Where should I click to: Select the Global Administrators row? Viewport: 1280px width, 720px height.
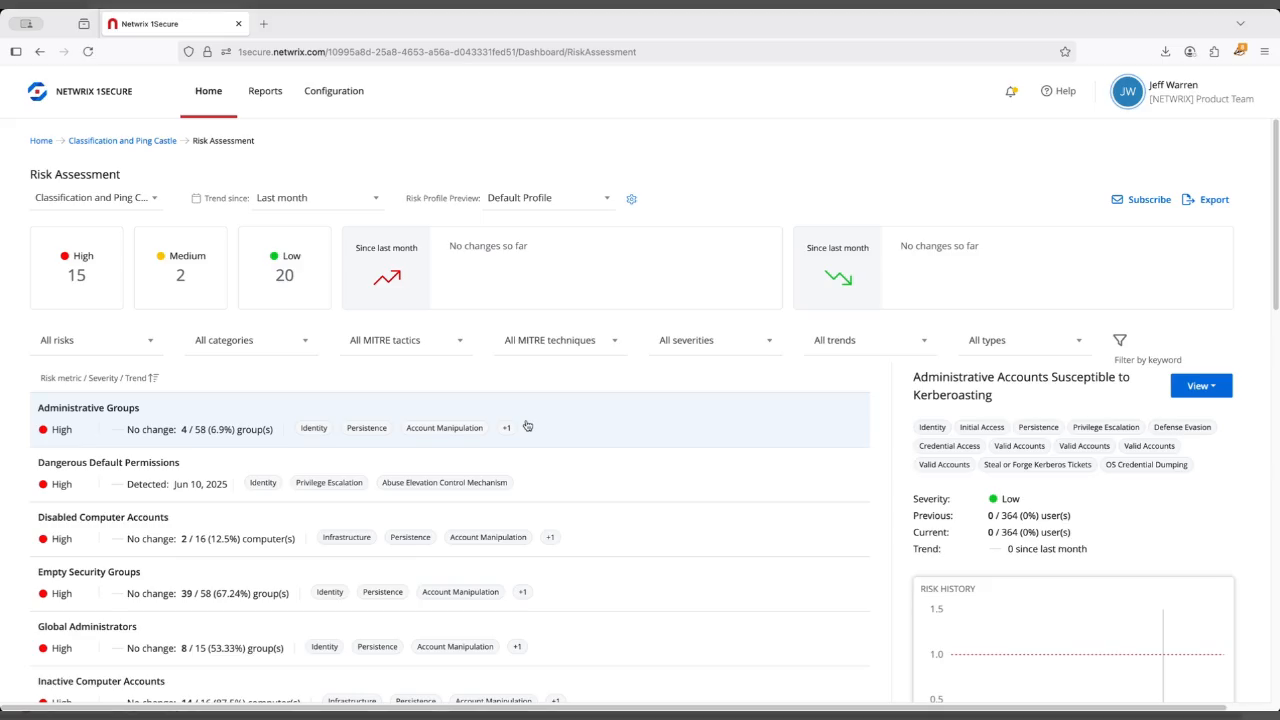[450, 638]
